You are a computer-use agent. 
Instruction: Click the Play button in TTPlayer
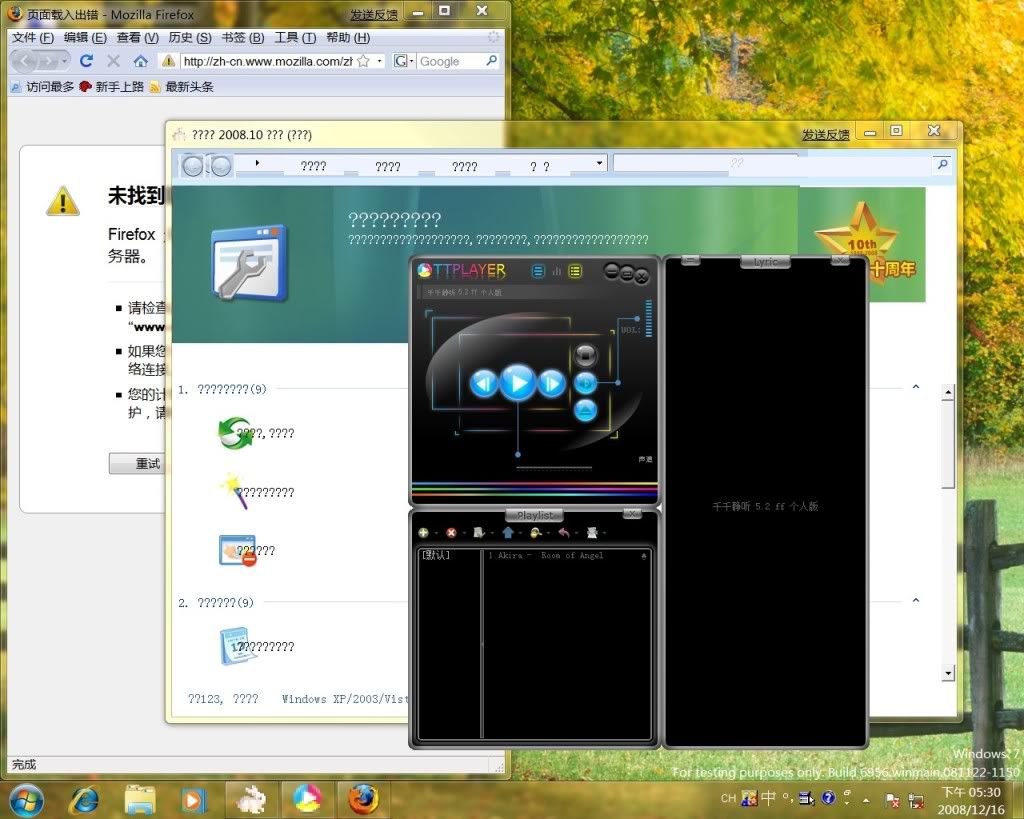coord(519,383)
